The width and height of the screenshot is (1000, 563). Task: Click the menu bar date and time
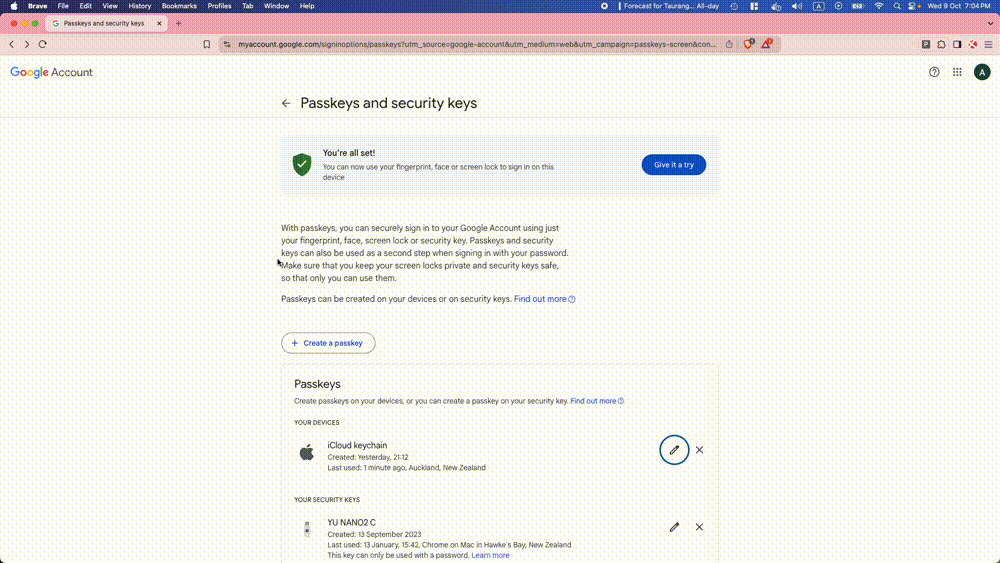click(x=959, y=6)
